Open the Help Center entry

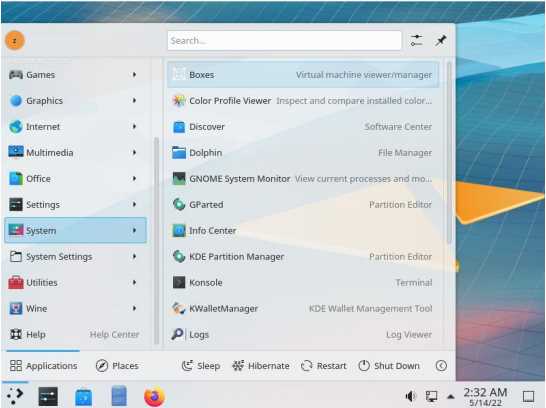click(x=76, y=334)
